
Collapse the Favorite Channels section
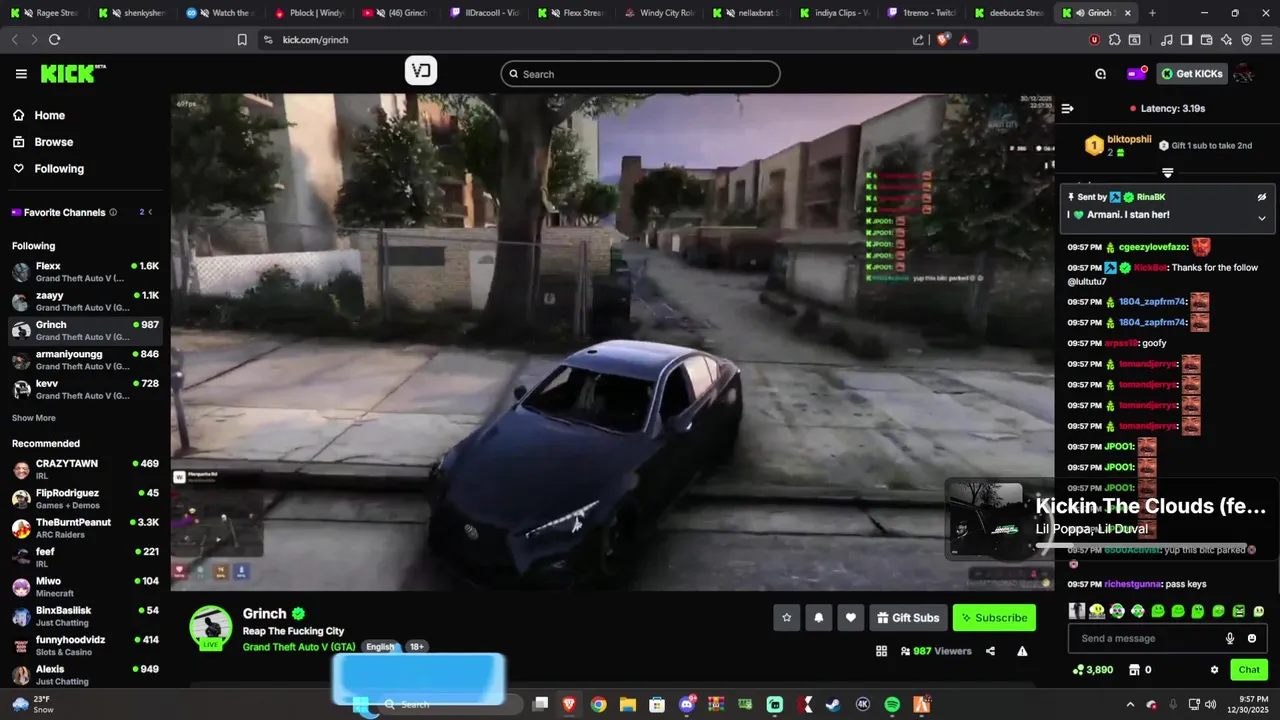click(150, 212)
